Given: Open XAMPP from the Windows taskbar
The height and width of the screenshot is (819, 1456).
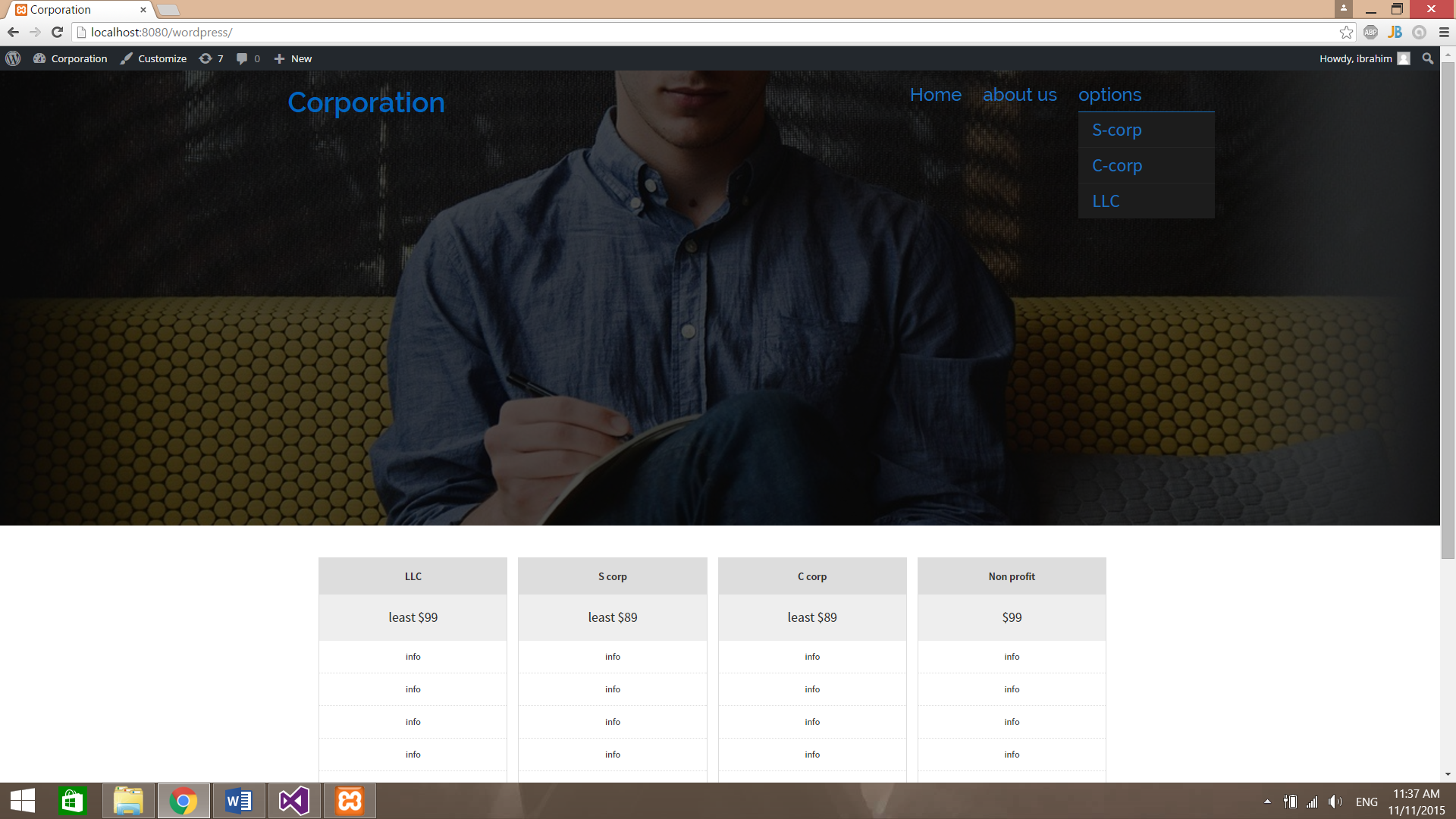Looking at the screenshot, I should coord(350,801).
